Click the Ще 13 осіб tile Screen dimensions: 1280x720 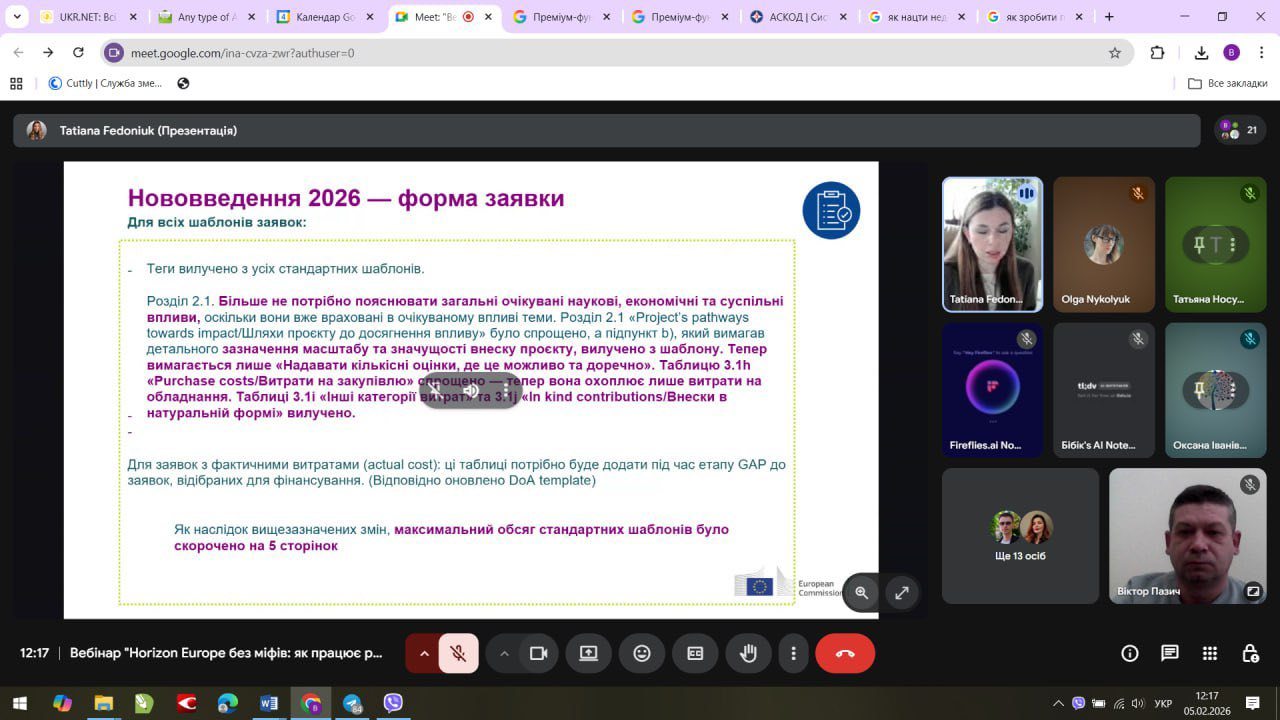[x=1020, y=536]
